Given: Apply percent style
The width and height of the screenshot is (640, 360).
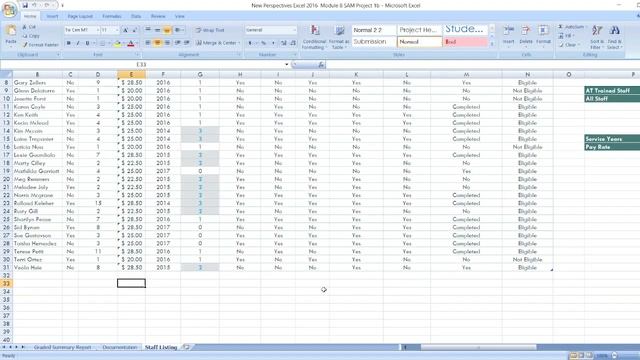Looking at the screenshot, I should tap(263, 43).
